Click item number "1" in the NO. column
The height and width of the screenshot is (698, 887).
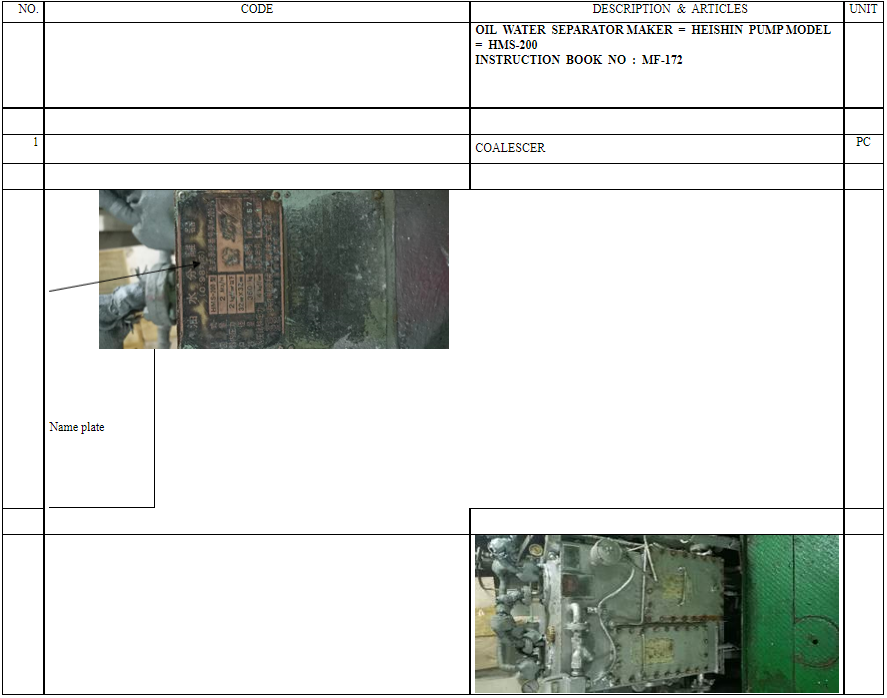pyautogui.click(x=35, y=142)
